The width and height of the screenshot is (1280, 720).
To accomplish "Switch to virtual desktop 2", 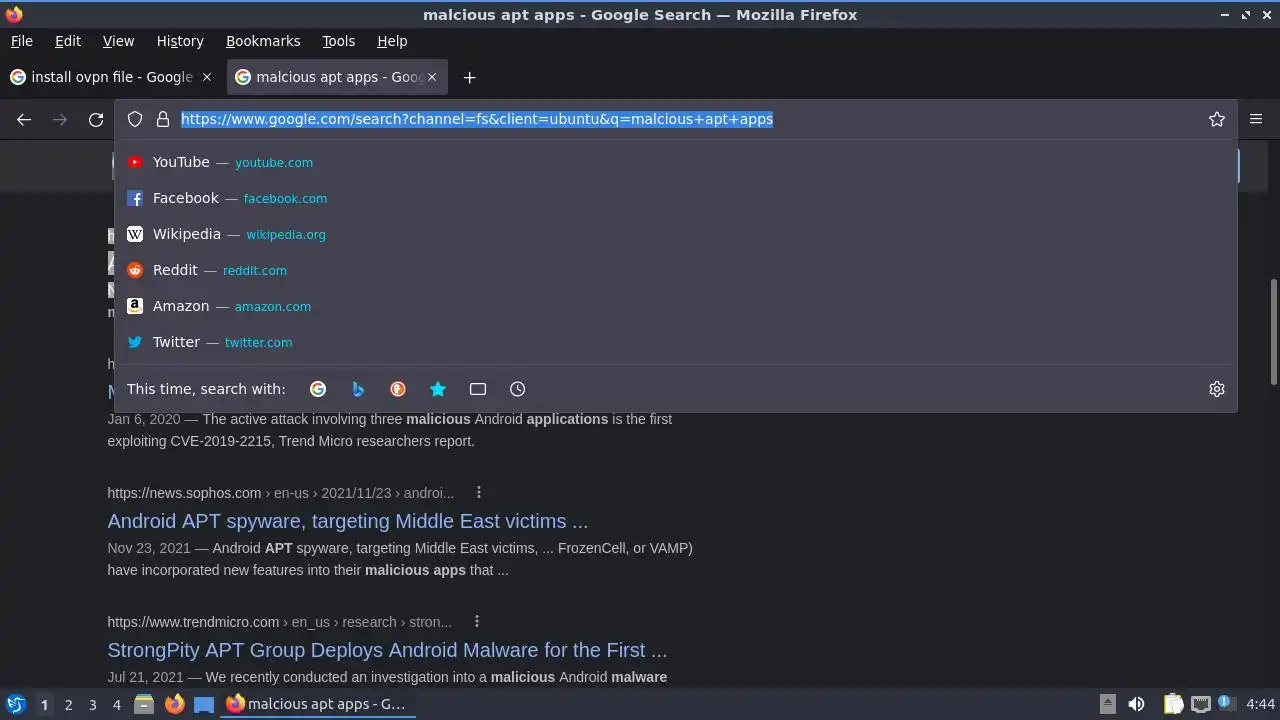I will tap(68, 704).
